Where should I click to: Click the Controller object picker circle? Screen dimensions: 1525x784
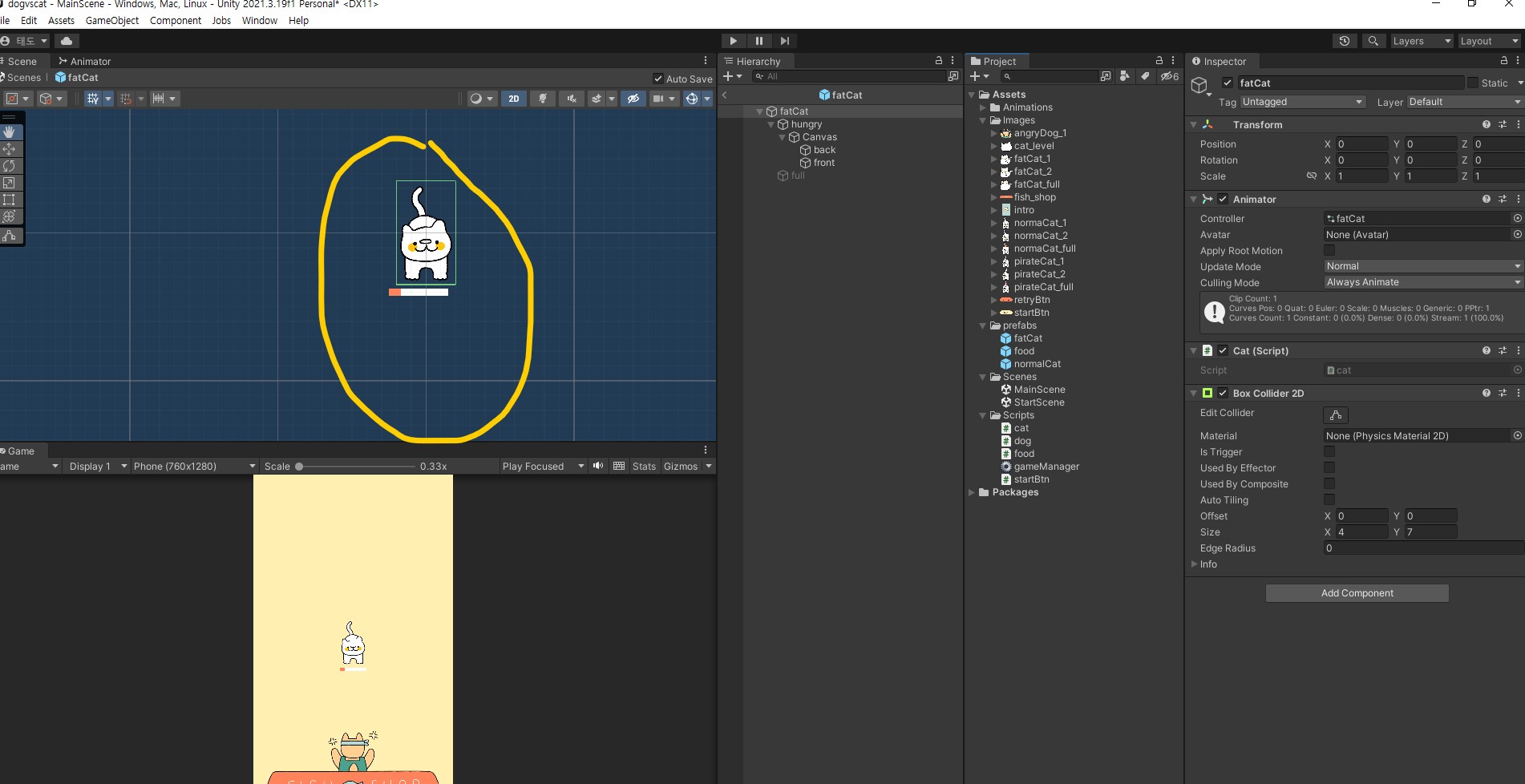(x=1517, y=219)
